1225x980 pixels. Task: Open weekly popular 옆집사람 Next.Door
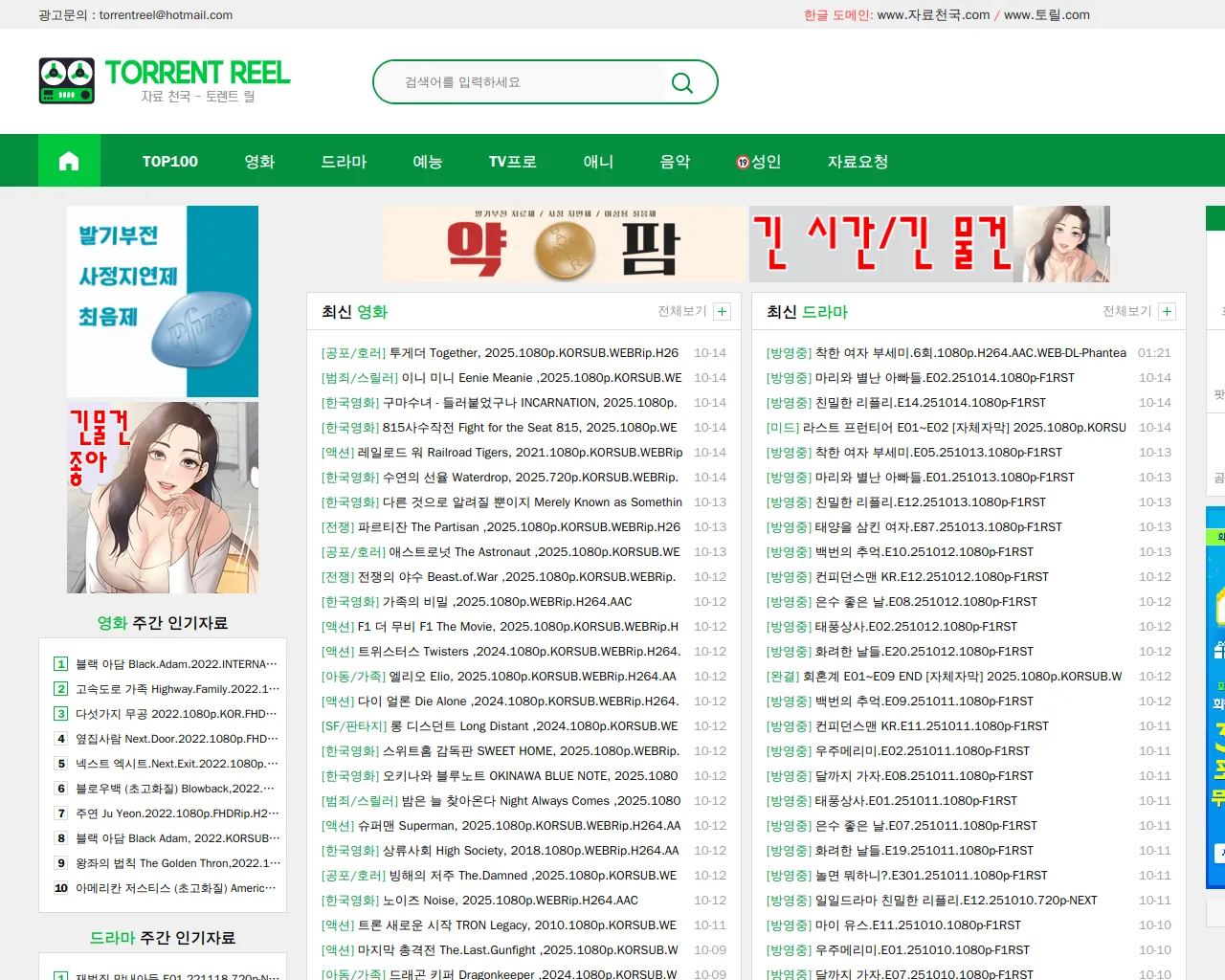177,739
